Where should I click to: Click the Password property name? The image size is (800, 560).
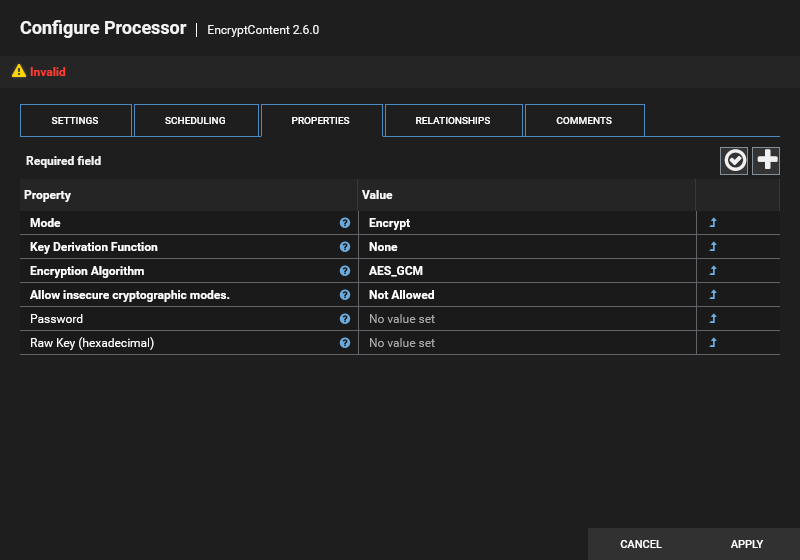point(57,319)
